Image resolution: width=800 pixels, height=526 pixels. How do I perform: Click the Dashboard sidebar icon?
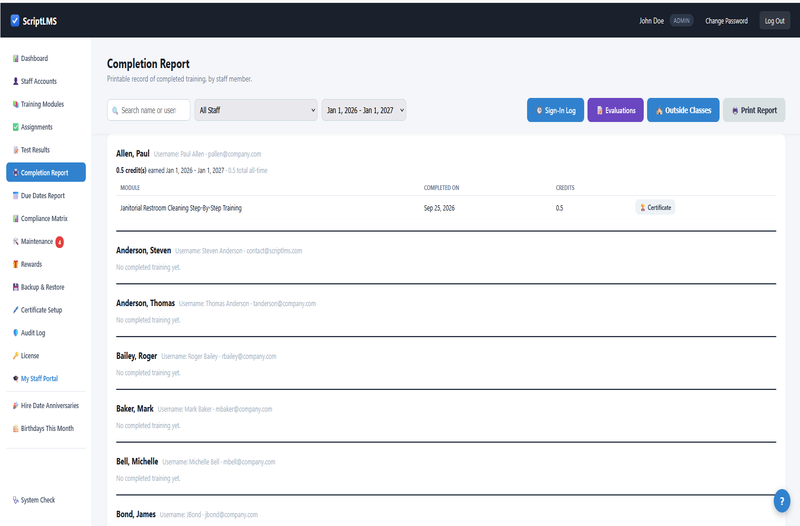click(x=16, y=59)
